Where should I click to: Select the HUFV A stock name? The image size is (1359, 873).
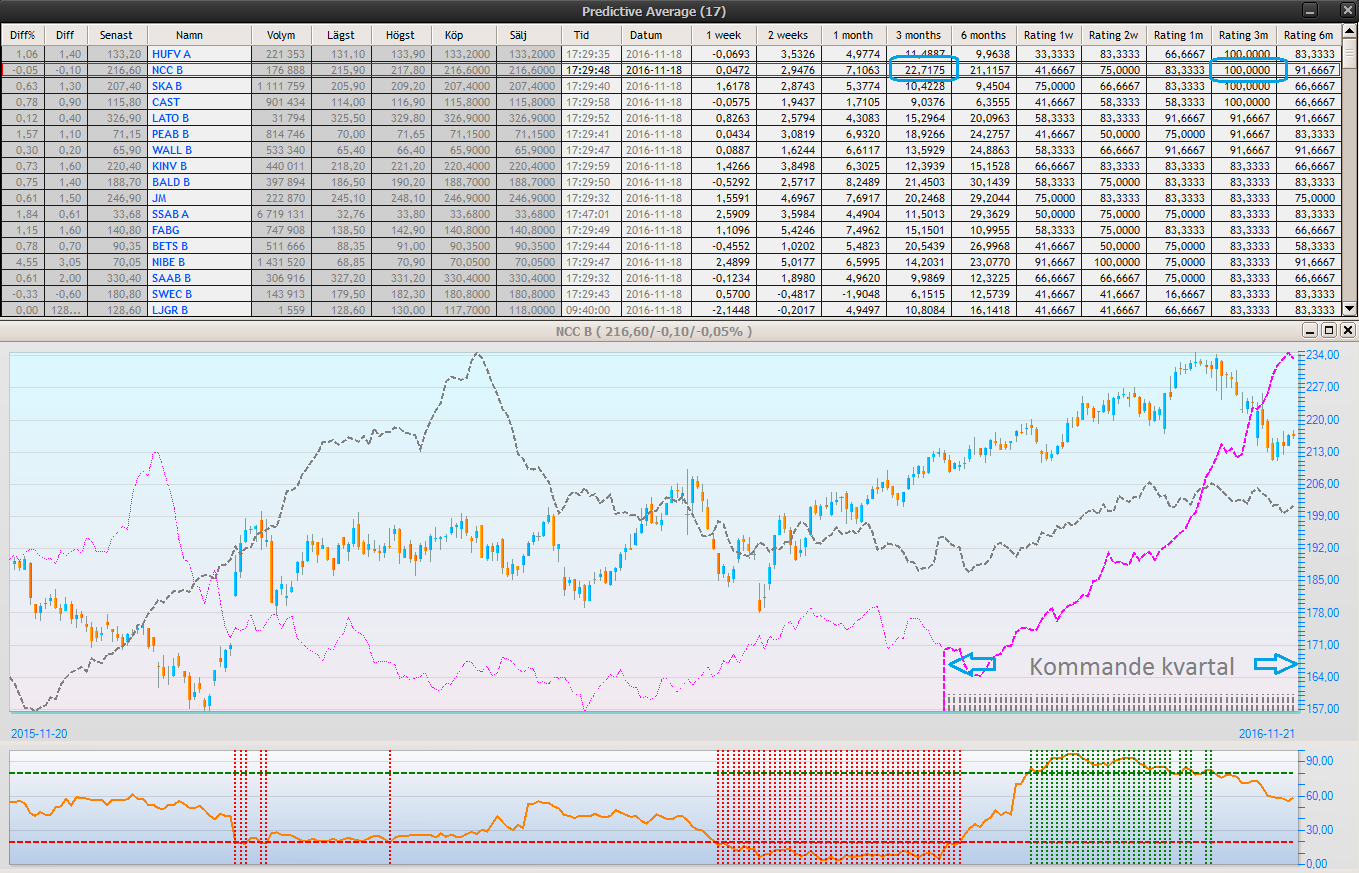[170, 54]
